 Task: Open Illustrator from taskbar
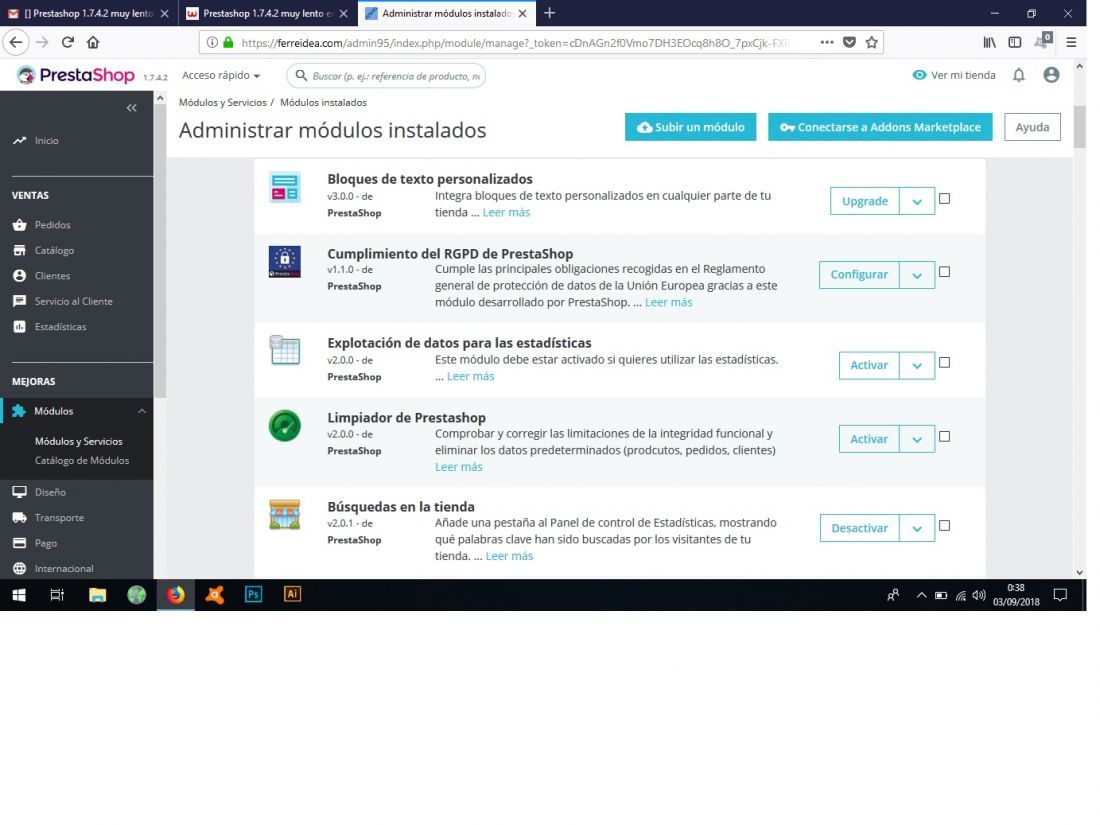click(292, 593)
